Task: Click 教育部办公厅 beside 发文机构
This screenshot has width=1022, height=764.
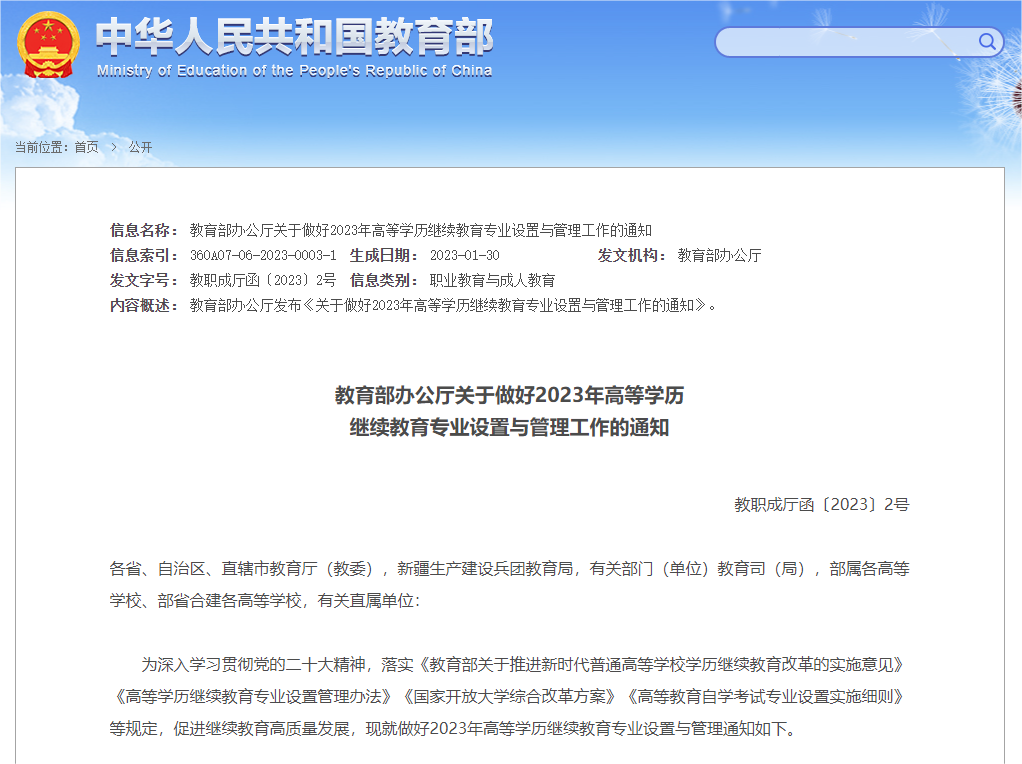Action: 719,255
